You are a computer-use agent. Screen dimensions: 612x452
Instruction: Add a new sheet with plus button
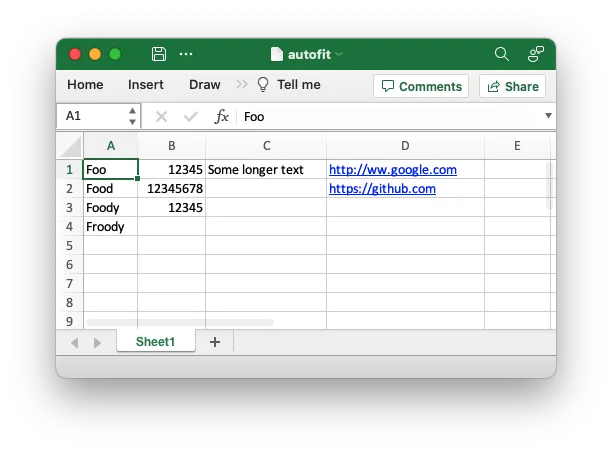tap(215, 342)
